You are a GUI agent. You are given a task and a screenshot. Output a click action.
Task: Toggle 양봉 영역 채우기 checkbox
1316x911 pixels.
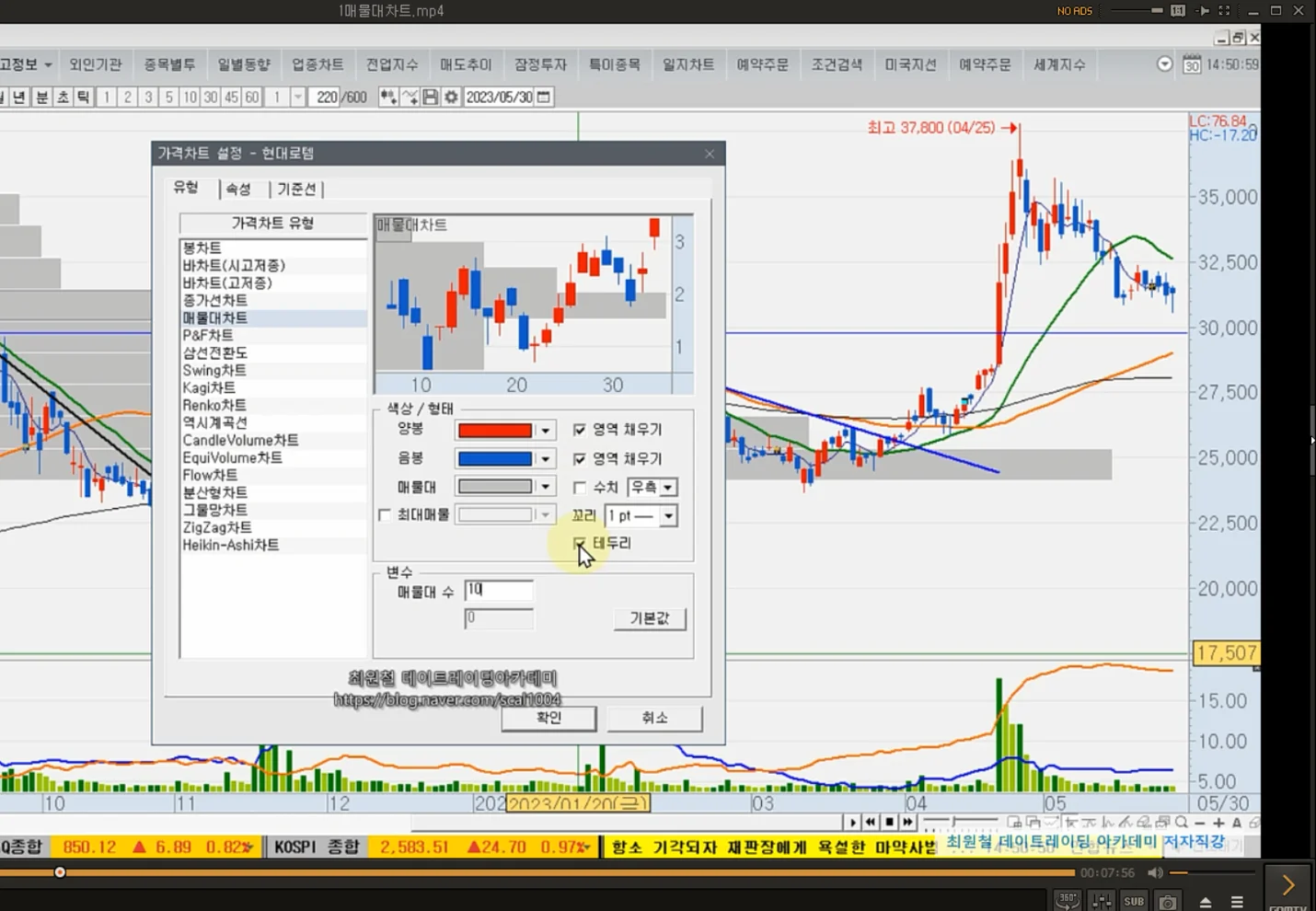pyautogui.click(x=580, y=430)
